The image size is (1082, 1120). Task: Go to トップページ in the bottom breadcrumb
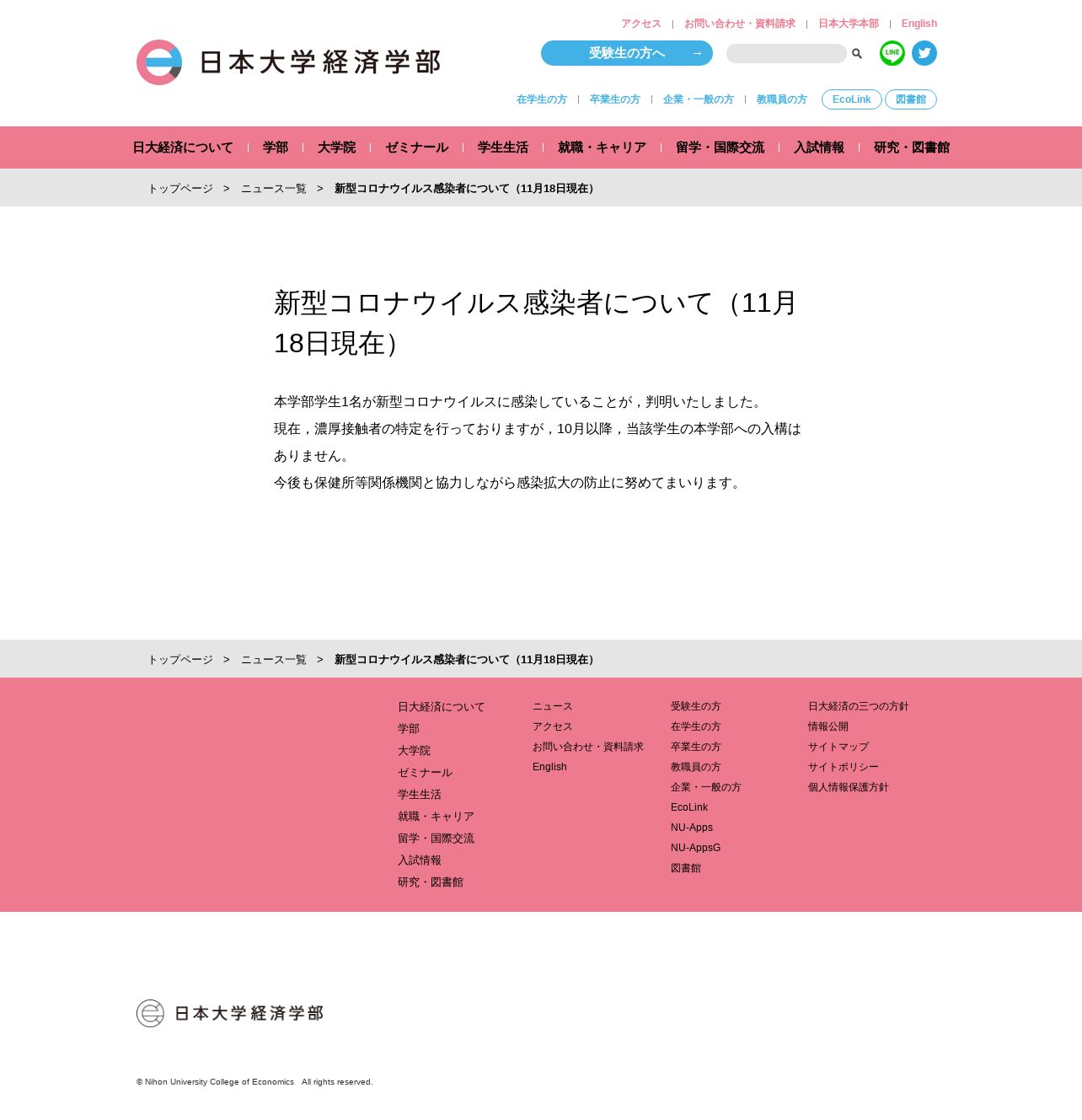(180, 660)
